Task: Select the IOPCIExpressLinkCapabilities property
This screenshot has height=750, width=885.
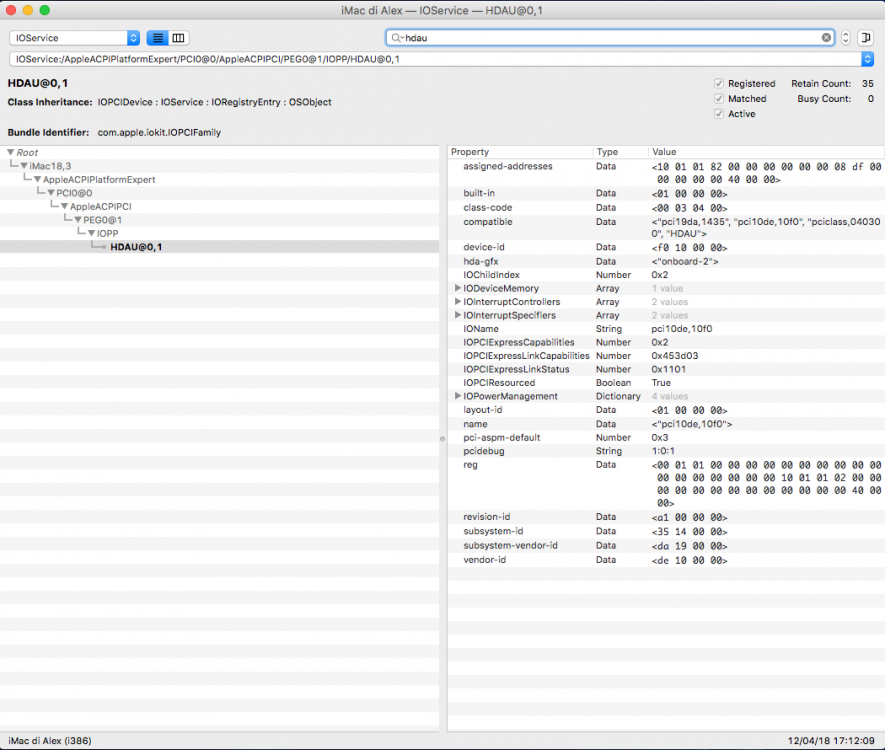Action: (666, 356)
